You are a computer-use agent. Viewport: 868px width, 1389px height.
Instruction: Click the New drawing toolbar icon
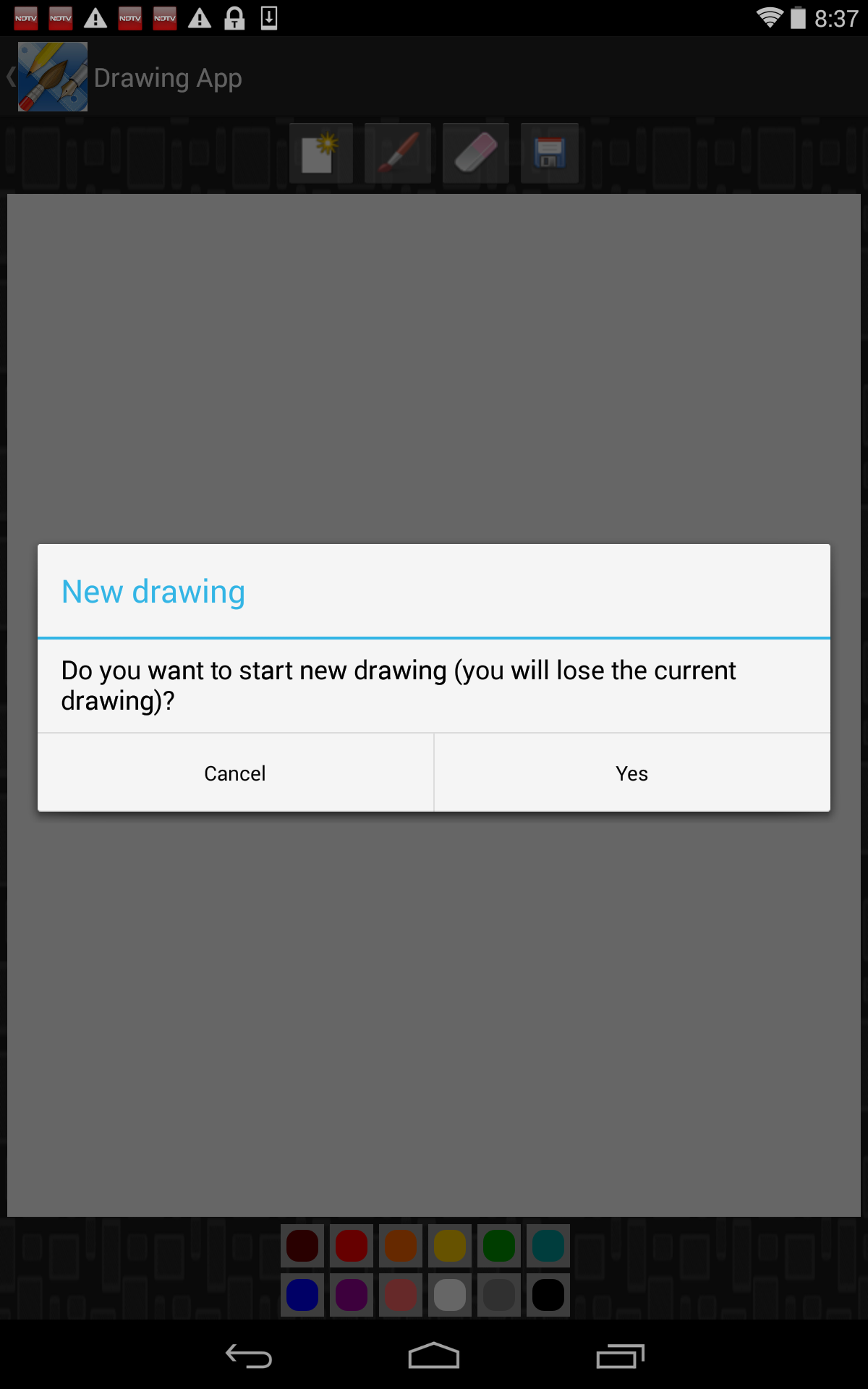click(x=321, y=153)
